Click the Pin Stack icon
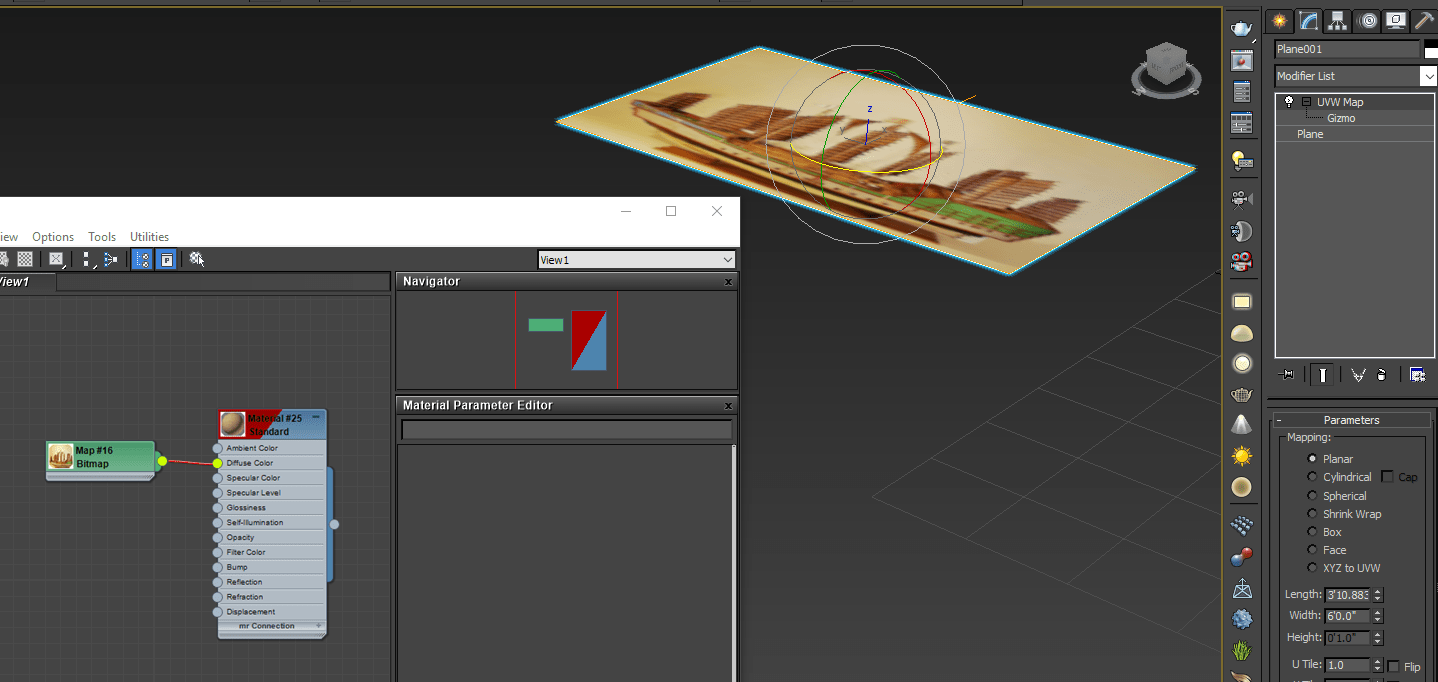Viewport: 1438px width, 682px height. [1286, 374]
